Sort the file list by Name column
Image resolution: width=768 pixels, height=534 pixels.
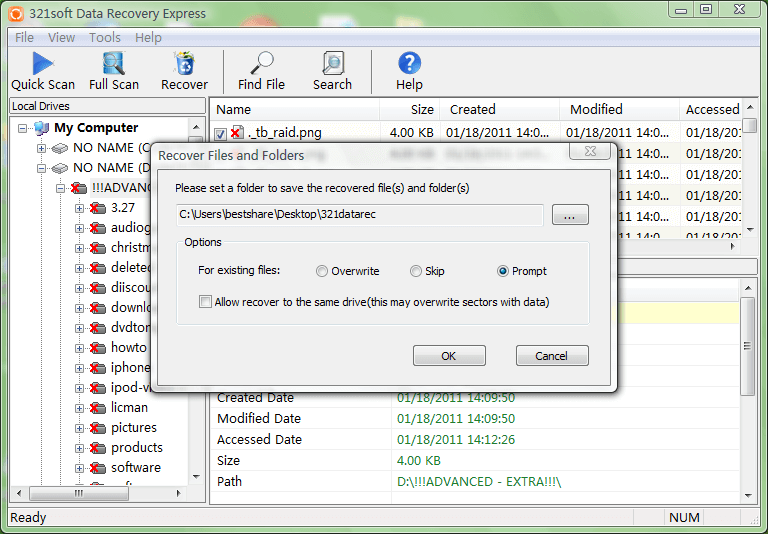(295, 109)
